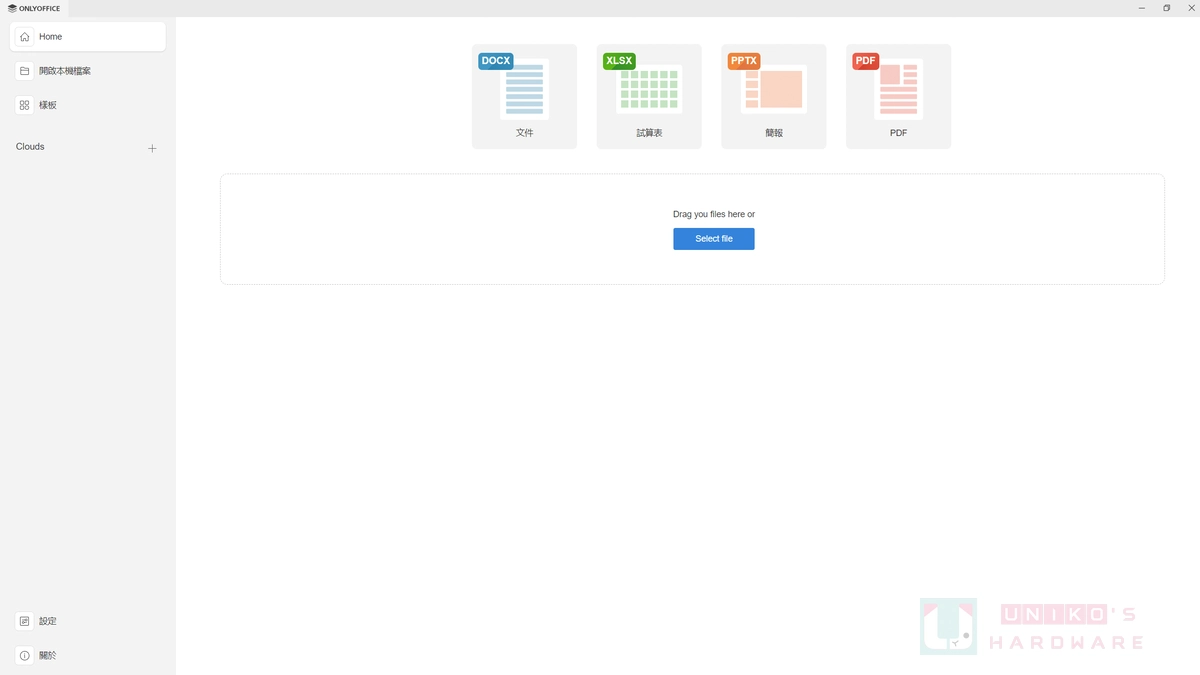Viewport: 1200px width, 675px height.
Task: Open the Home label in sidebar
Action: point(50,37)
